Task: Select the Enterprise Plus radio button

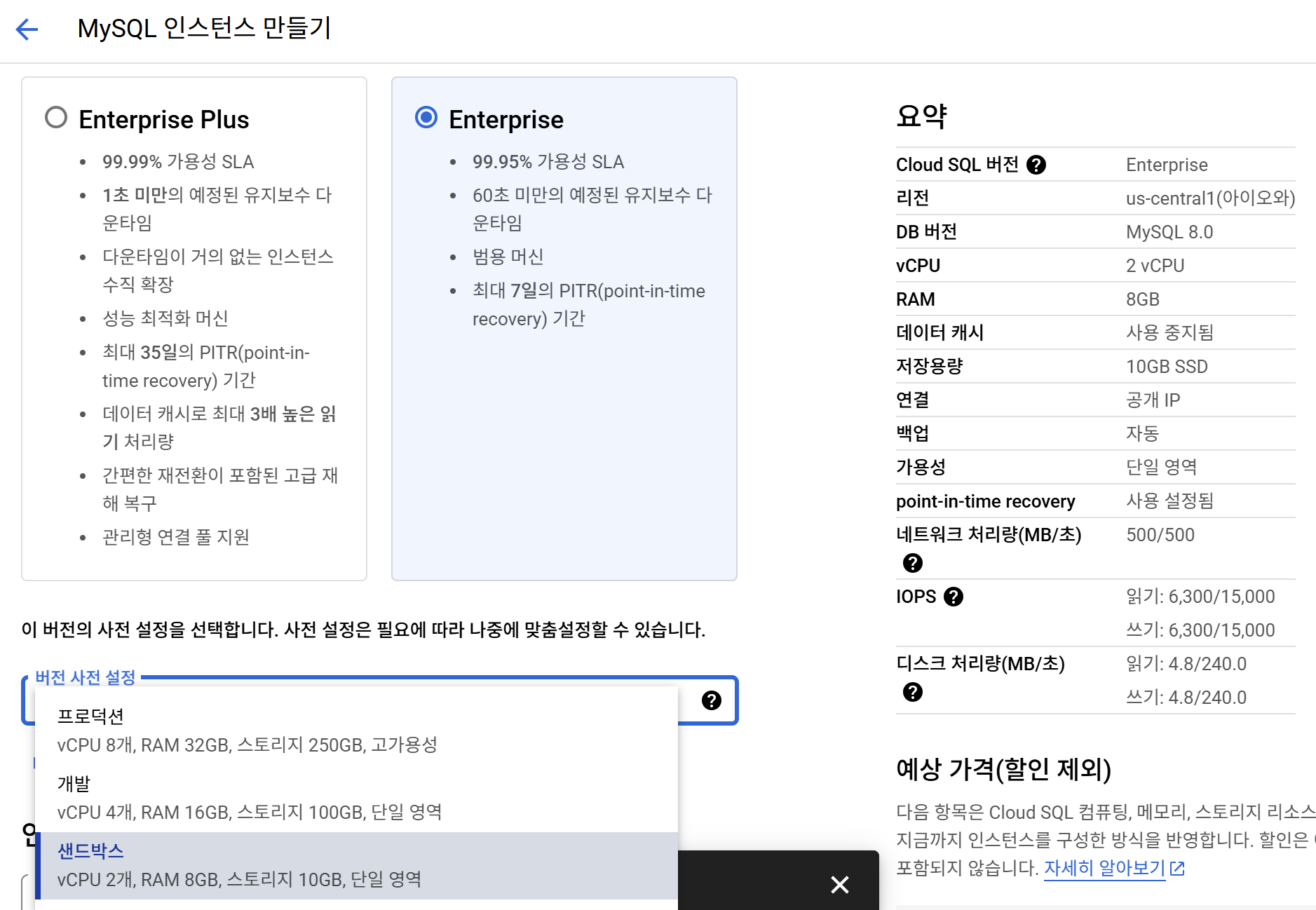Action: click(x=56, y=117)
